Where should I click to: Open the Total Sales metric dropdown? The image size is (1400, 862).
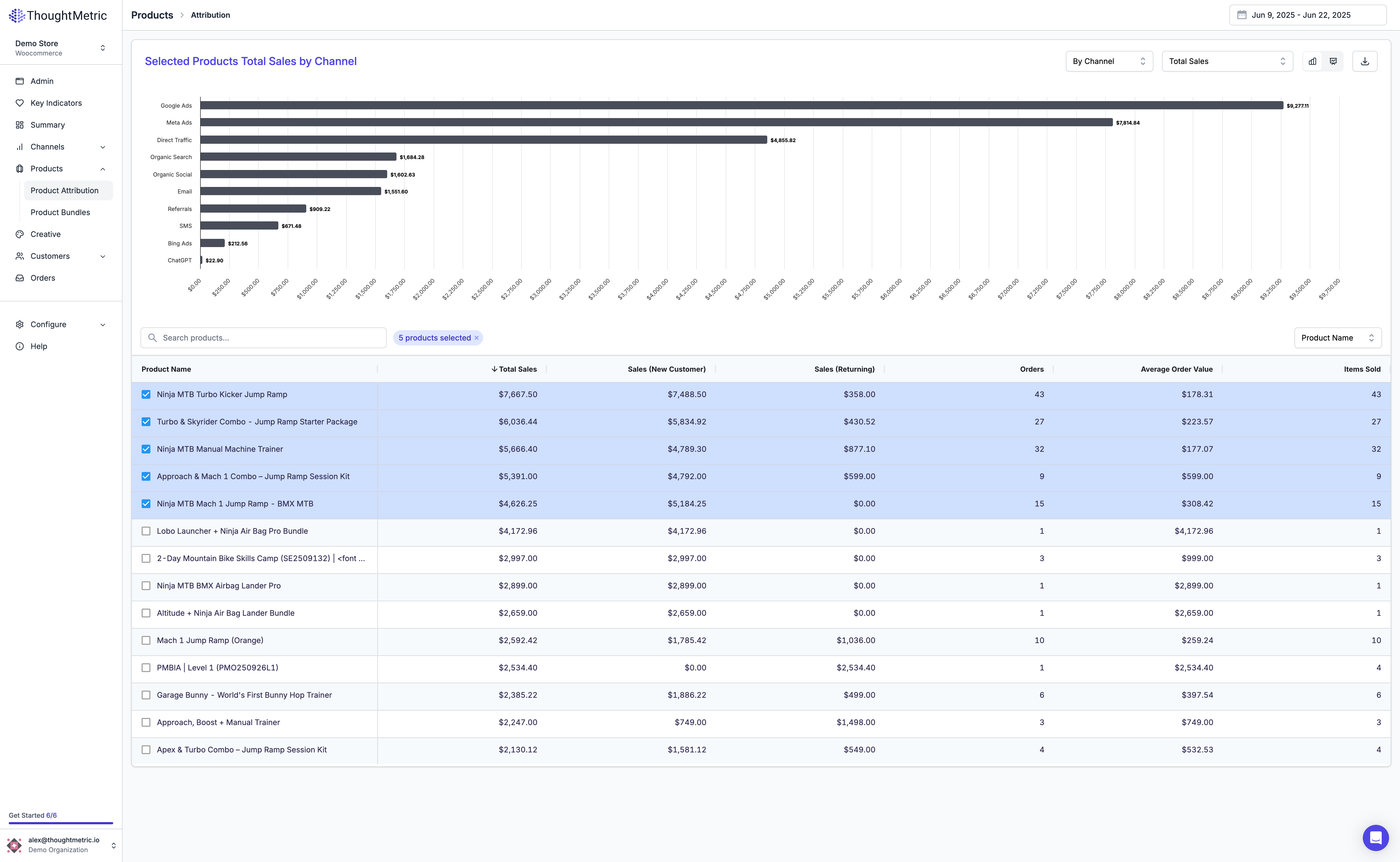coord(1227,61)
